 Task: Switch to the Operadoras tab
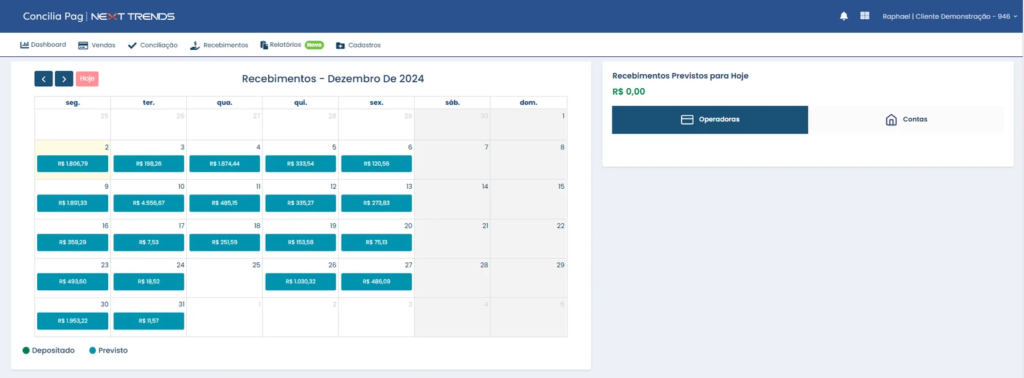710,120
